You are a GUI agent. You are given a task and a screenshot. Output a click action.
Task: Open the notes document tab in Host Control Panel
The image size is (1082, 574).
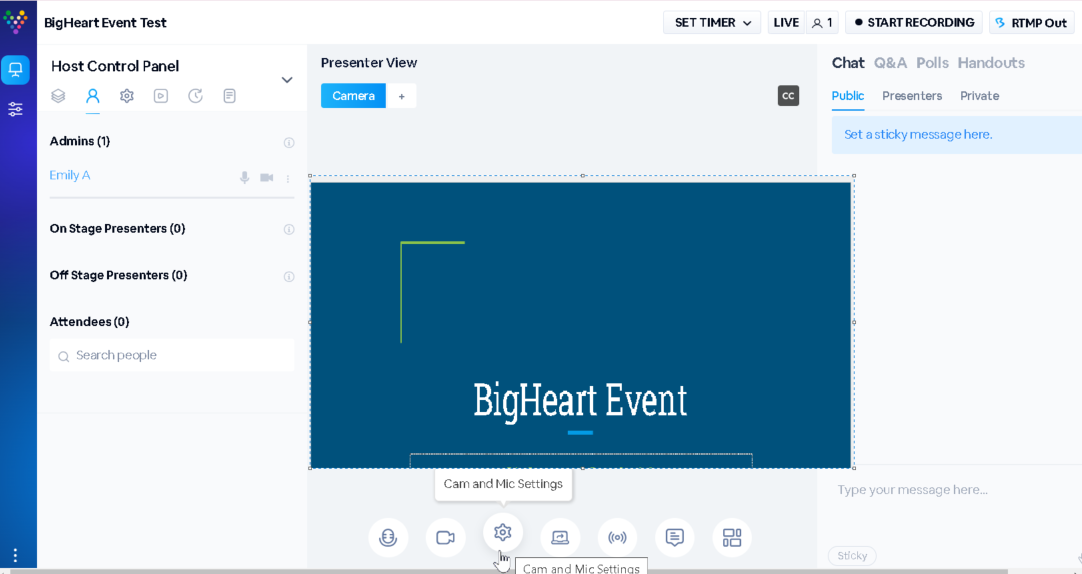tap(230, 96)
